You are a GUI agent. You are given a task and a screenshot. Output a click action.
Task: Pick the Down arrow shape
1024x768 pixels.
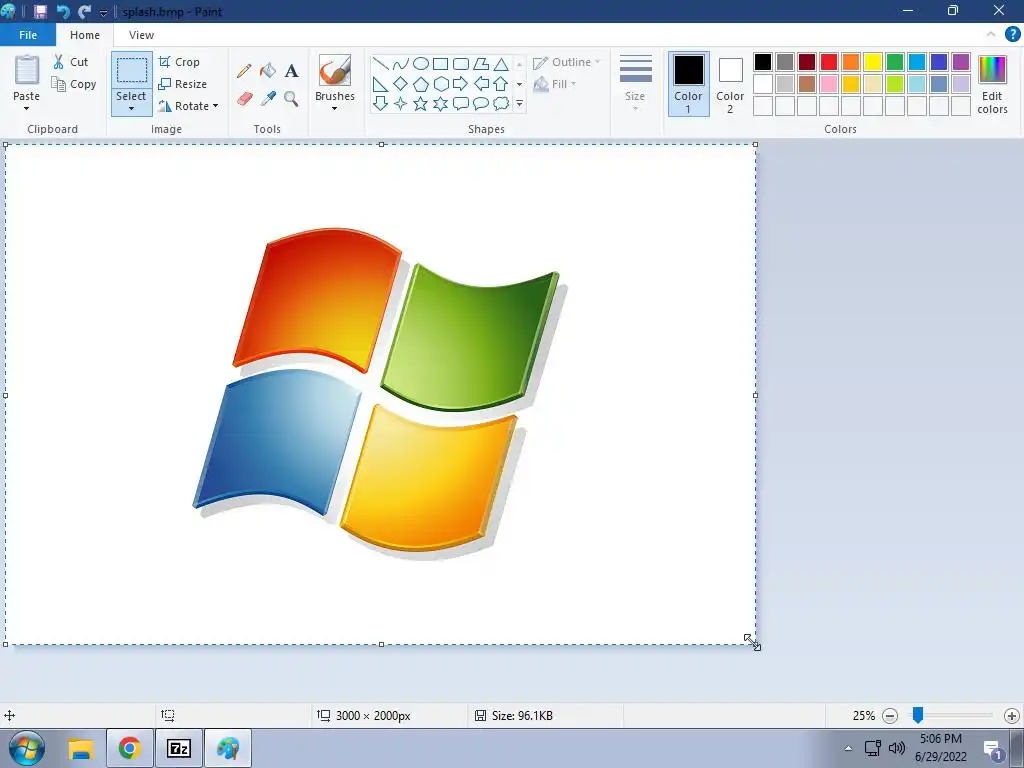click(381, 103)
